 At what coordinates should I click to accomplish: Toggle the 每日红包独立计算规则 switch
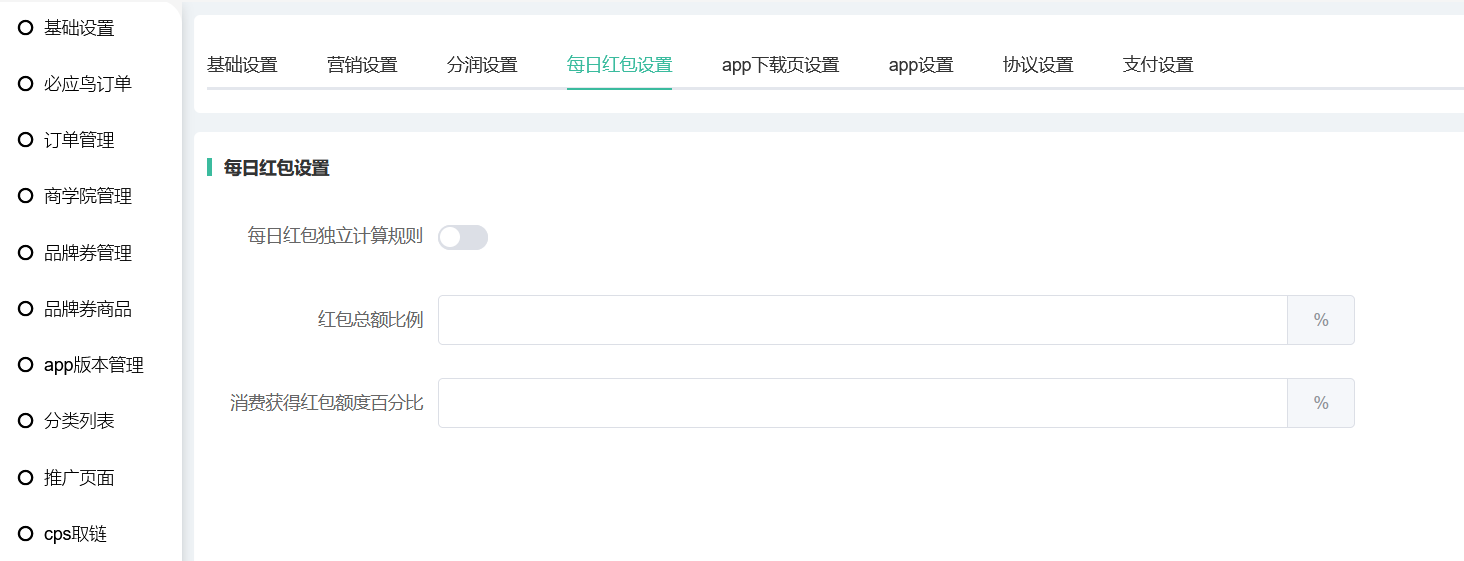point(463,237)
